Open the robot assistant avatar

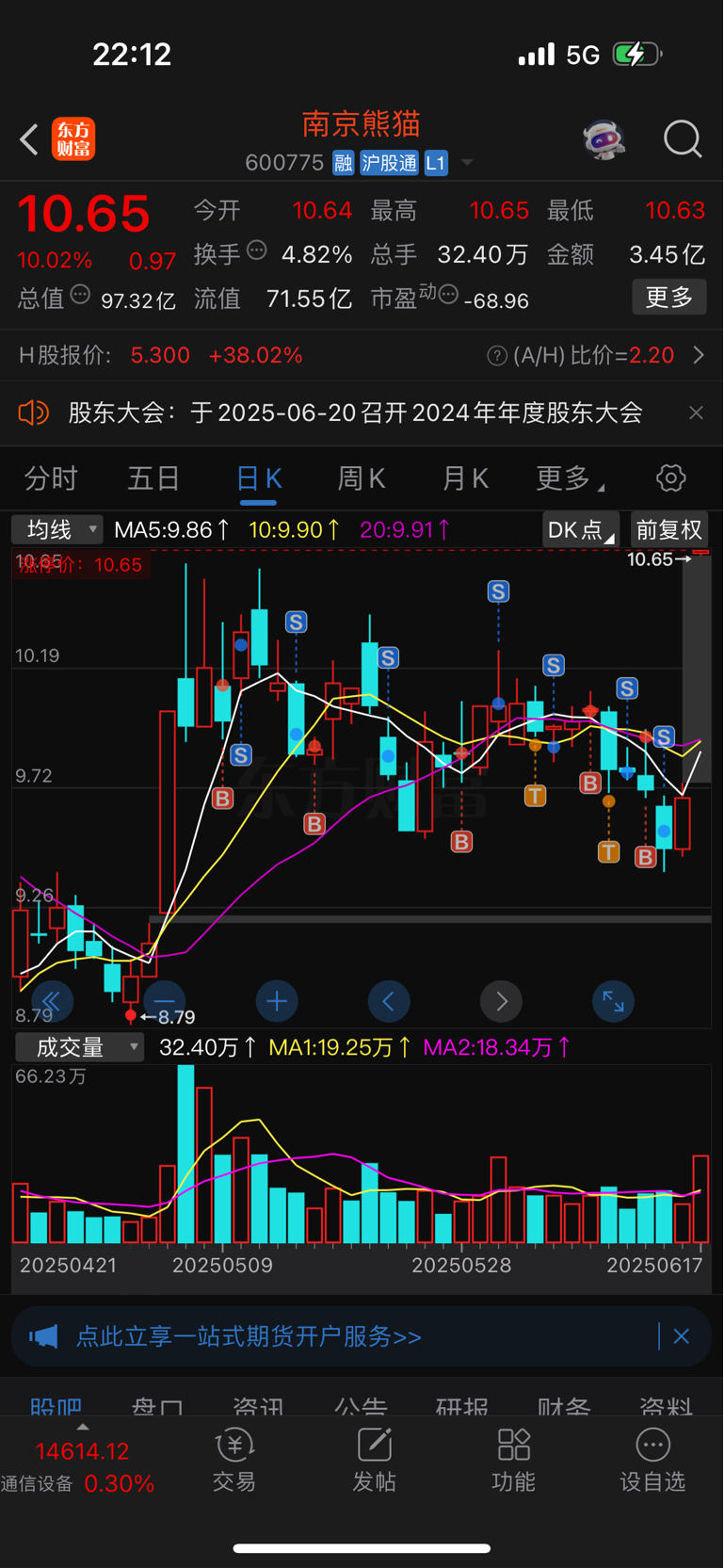tap(603, 139)
